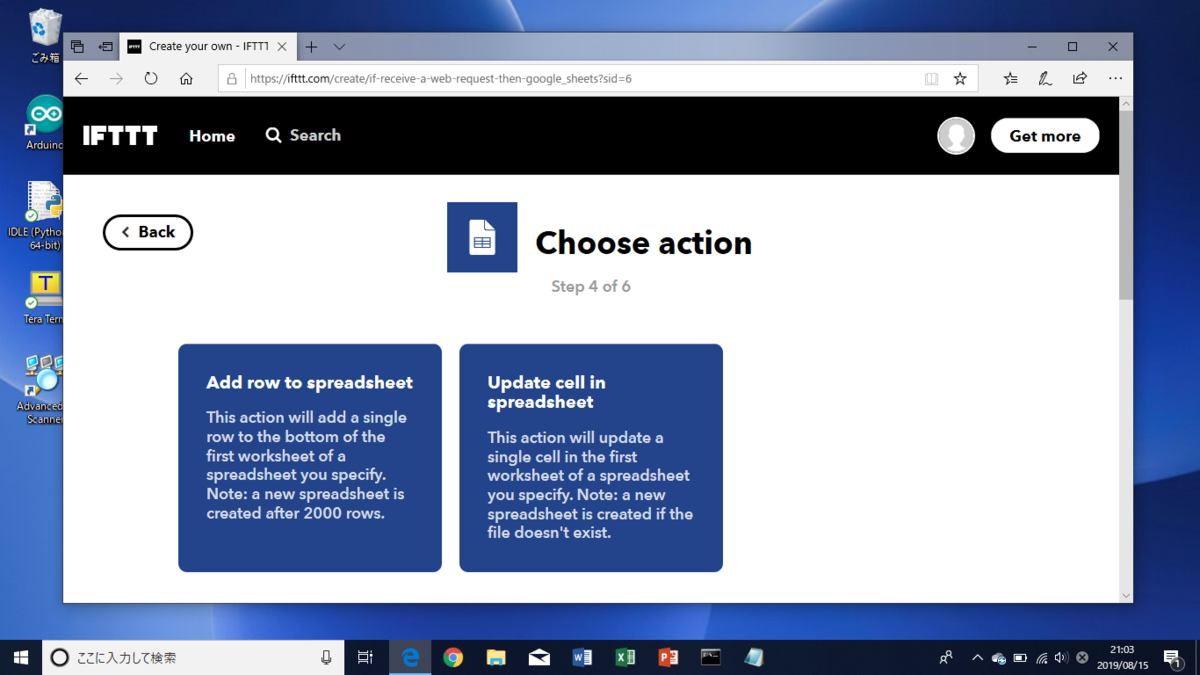Open Task View on the taskbar
1200x675 pixels.
[365, 657]
